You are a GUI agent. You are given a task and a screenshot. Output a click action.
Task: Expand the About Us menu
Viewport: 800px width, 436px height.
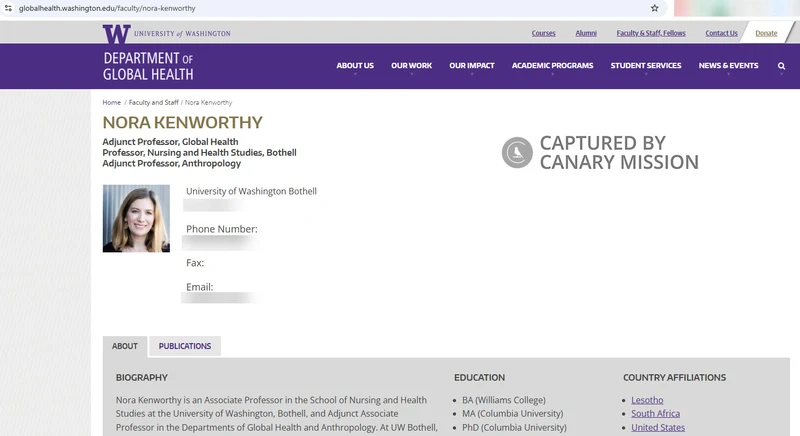tap(355, 66)
